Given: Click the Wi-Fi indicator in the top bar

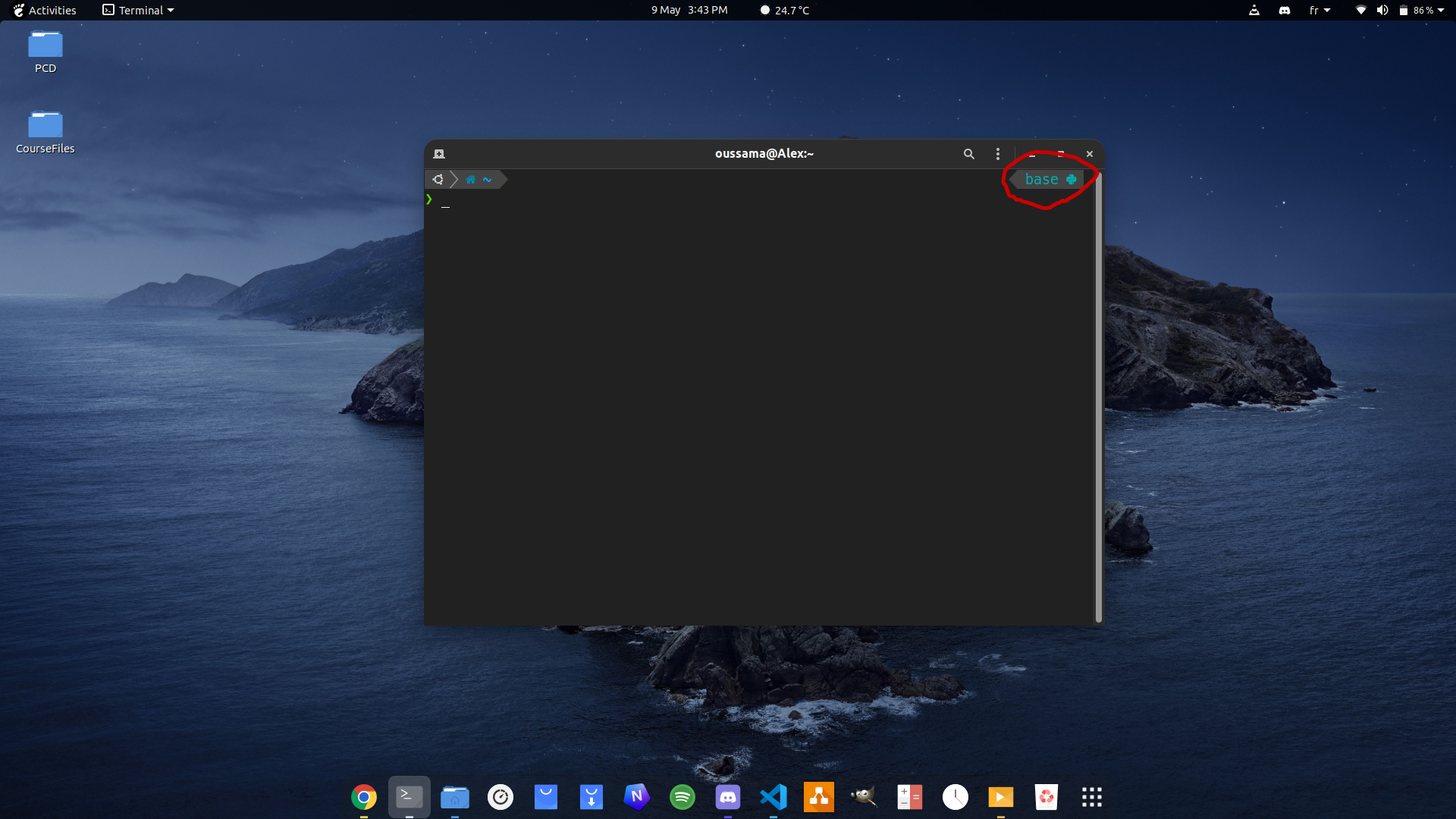Looking at the screenshot, I should point(1361,10).
